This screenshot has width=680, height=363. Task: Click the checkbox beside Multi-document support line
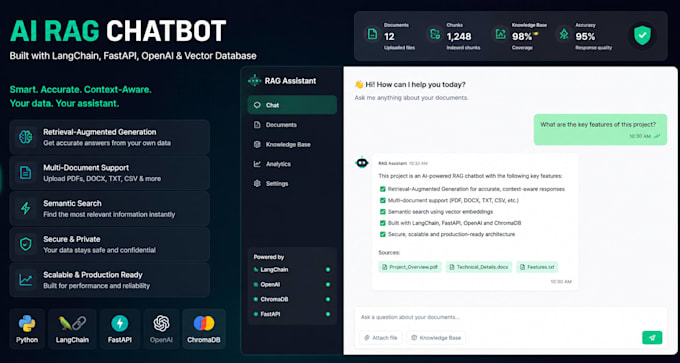pyautogui.click(x=382, y=200)
